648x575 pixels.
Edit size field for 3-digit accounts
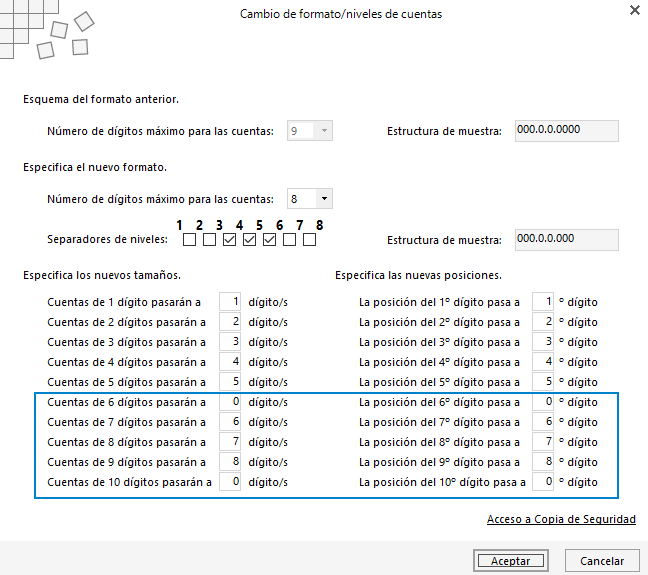click(x=230, y=342)
